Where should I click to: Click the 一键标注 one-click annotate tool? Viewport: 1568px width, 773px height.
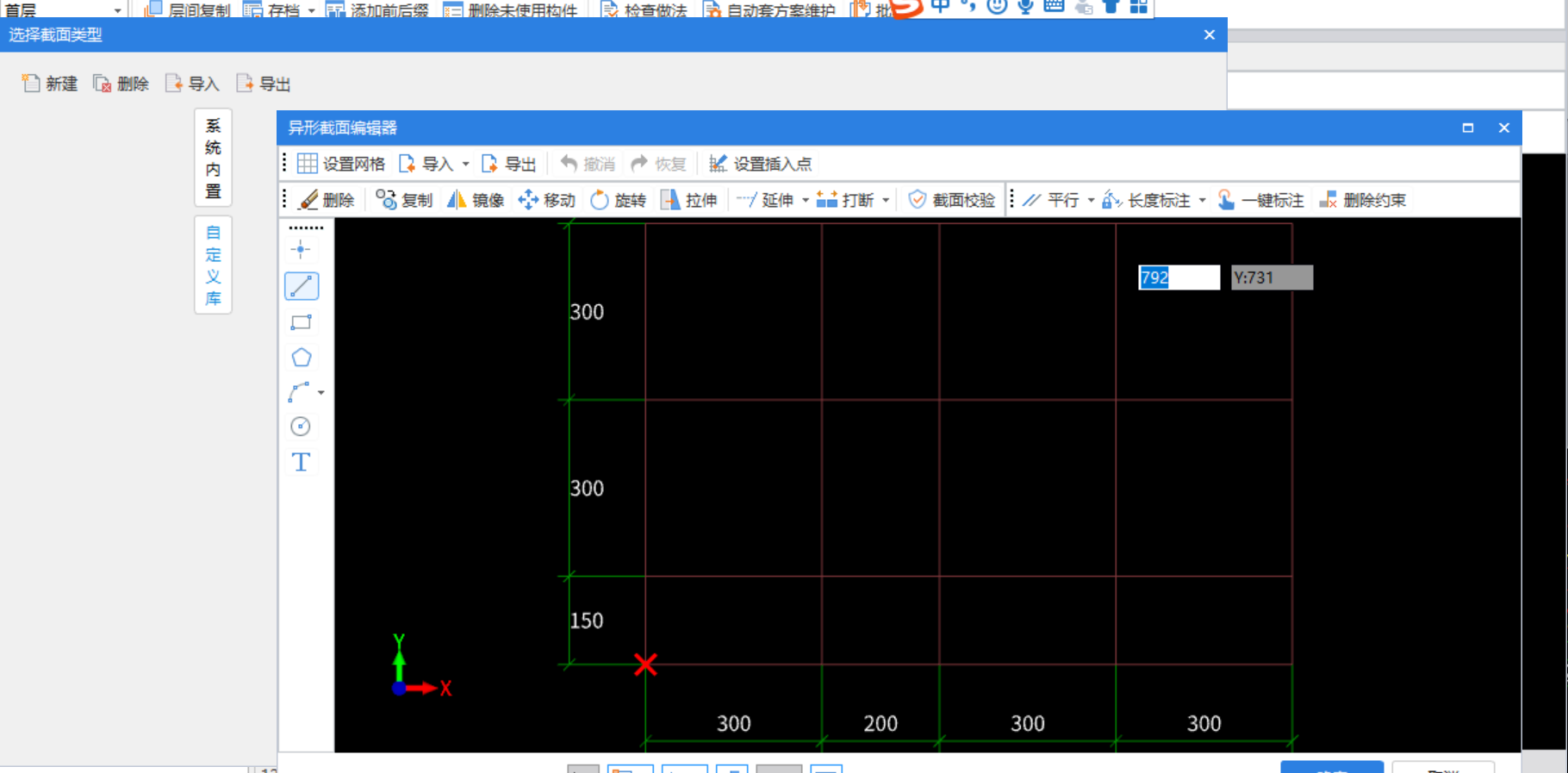[1260, 200]
